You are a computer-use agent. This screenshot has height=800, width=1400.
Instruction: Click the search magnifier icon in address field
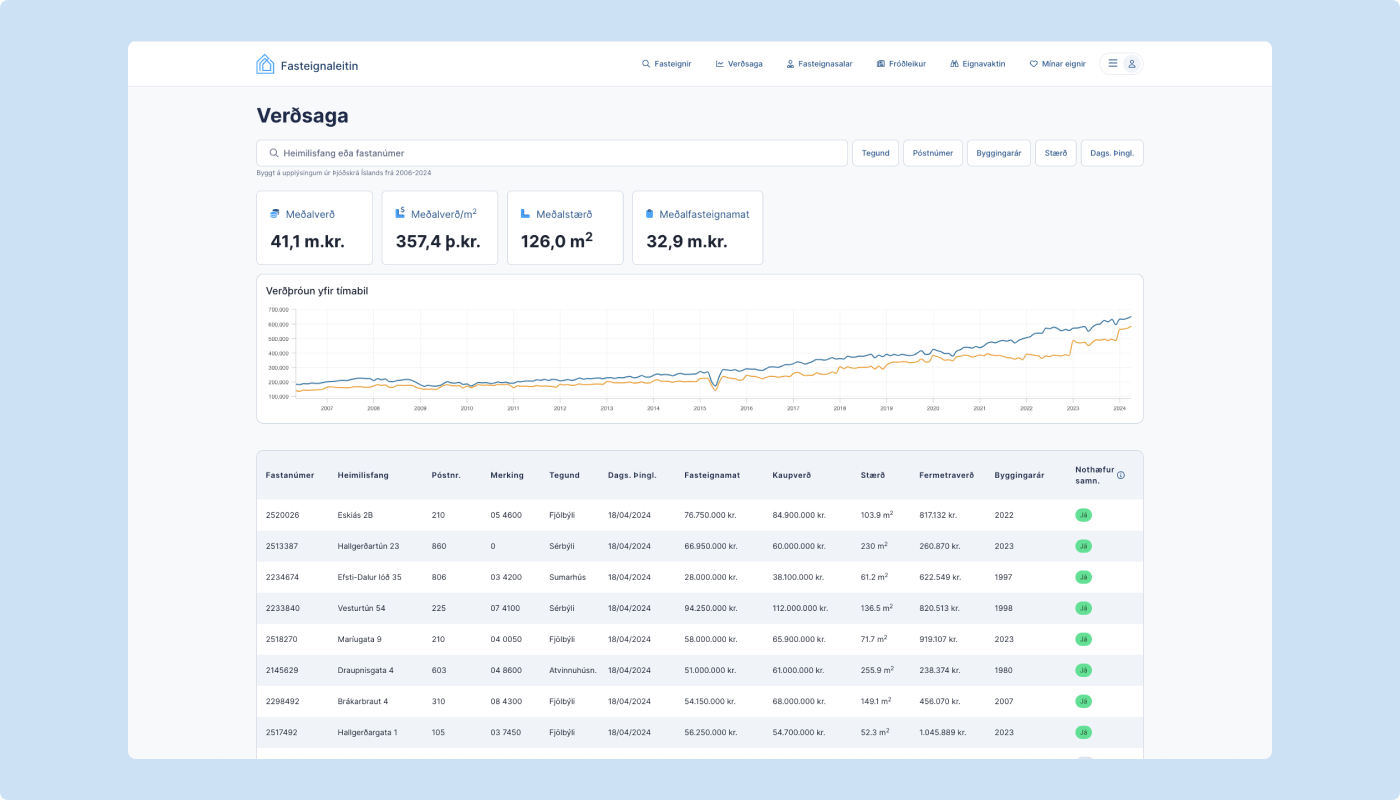(274, 153)
